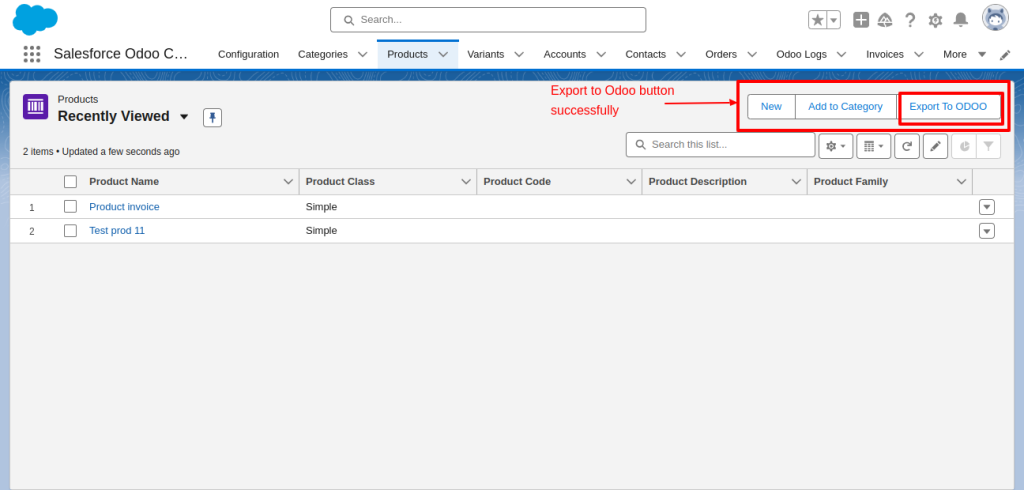Check the Test prod 11 row checkbox
Screen dimensions: 1024x490
[71, 231]
